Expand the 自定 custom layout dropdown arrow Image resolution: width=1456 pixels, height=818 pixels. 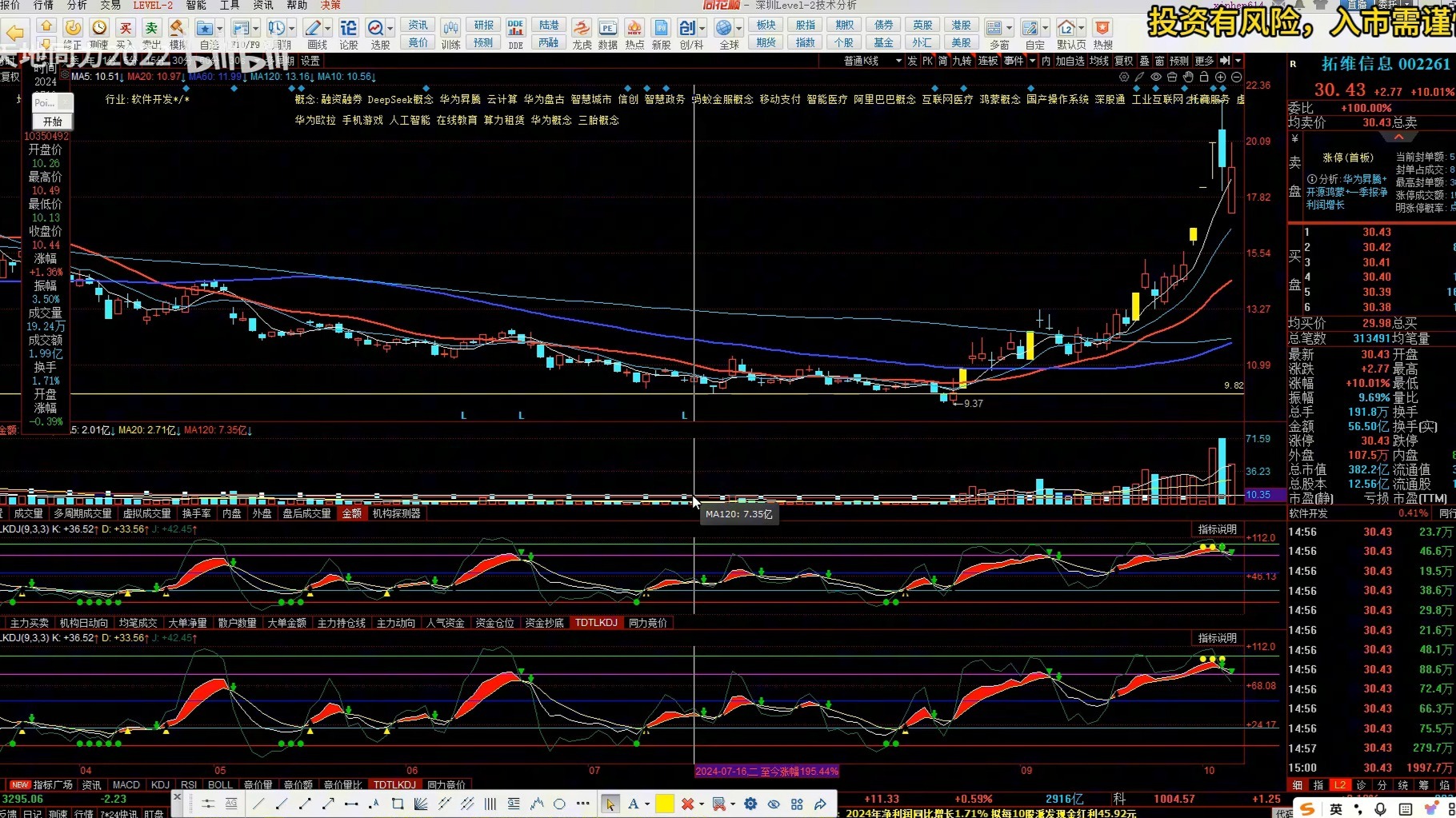(1045, 29)
